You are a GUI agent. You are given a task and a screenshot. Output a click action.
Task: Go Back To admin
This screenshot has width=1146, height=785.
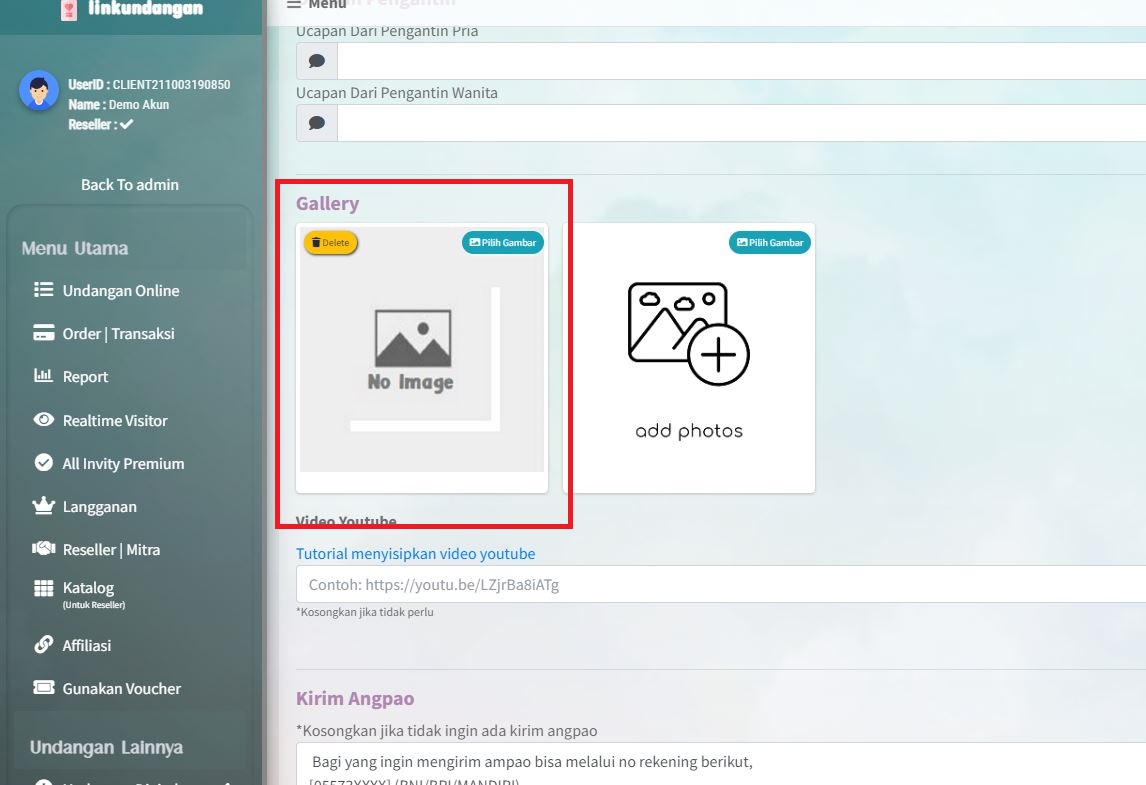[130, 184]
